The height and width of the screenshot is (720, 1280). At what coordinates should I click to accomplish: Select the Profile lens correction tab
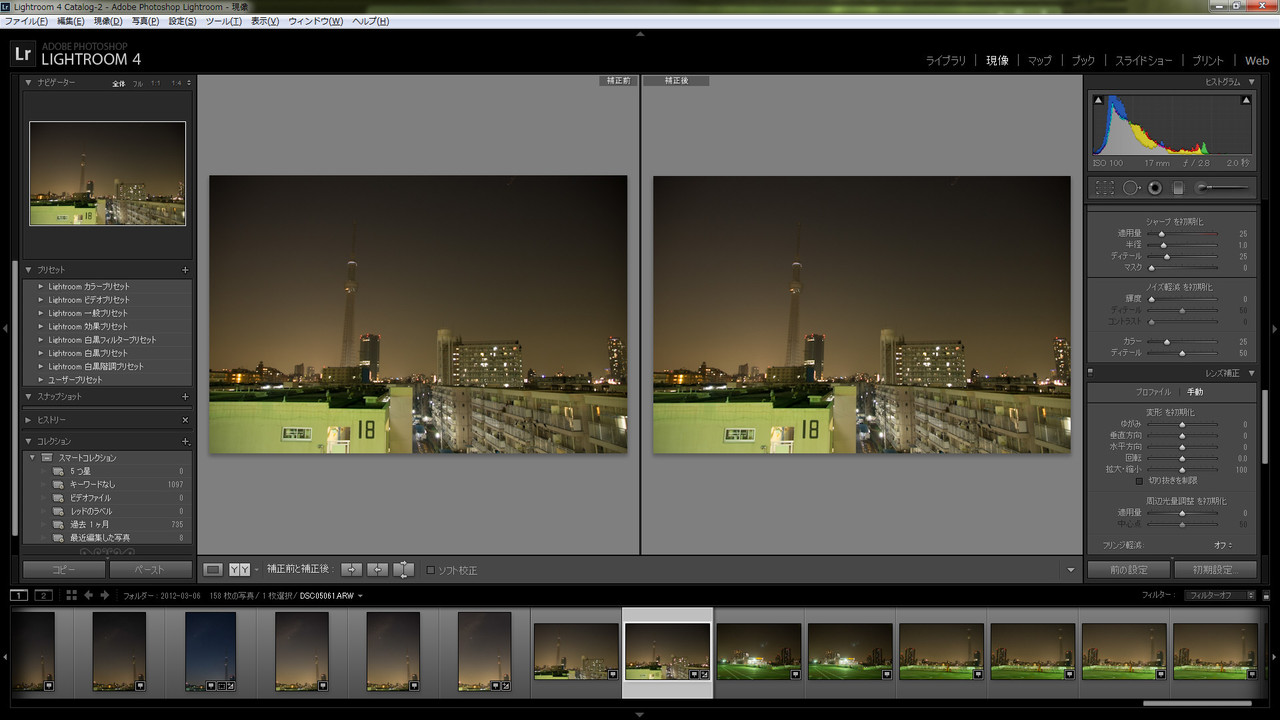click(x=1152, y=392)
